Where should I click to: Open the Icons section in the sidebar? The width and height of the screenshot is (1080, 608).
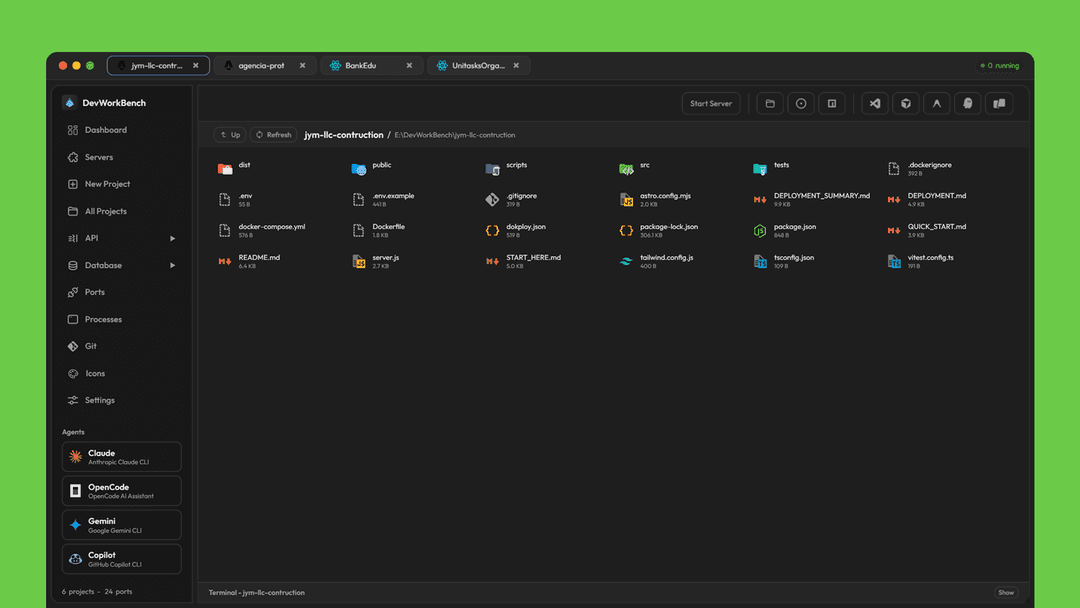click(x=93, y=373)
